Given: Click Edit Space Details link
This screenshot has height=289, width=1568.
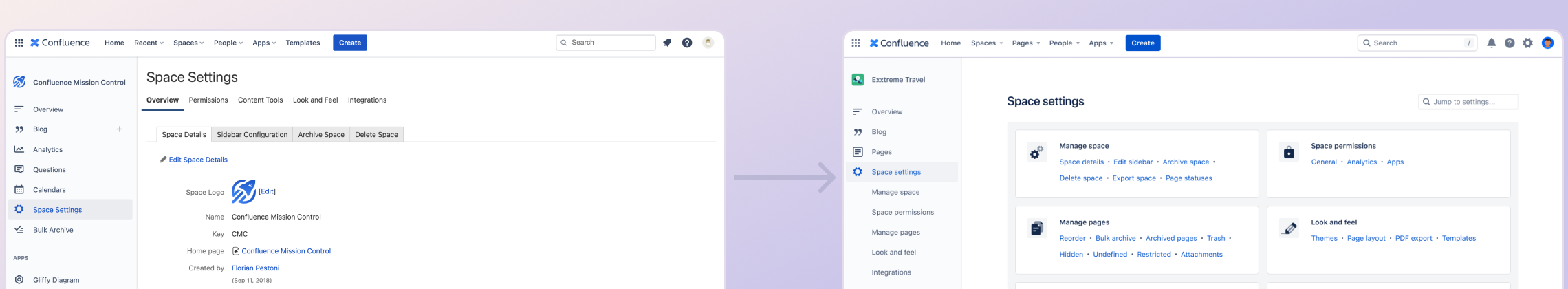Looking at the screenshot, I should pos(198,160).
